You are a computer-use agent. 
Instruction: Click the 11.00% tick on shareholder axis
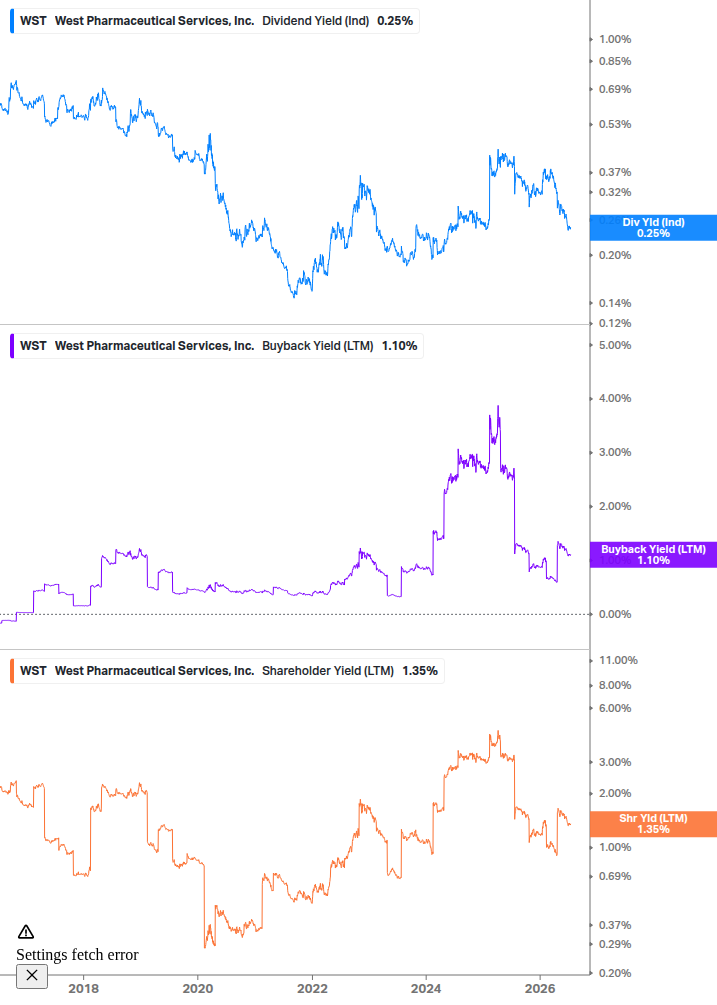[x=618, y=661]
